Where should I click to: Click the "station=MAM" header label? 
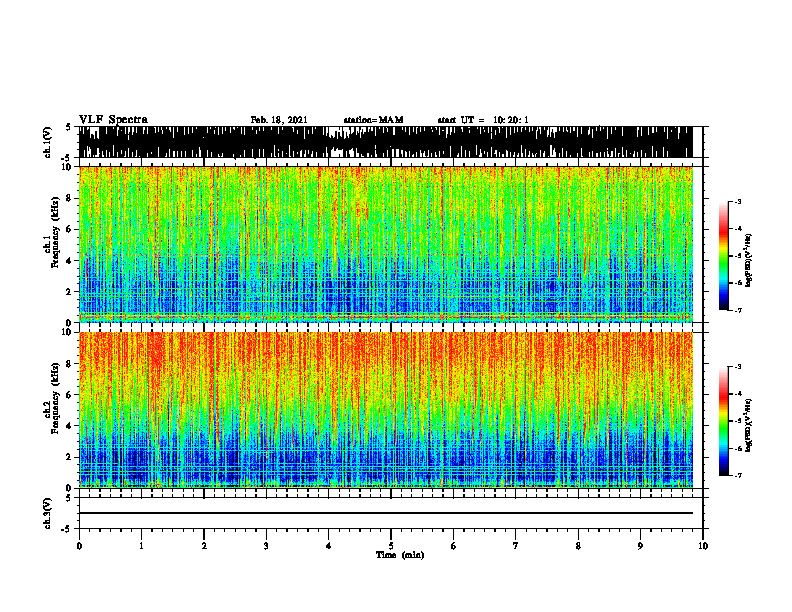click(373, 120)
